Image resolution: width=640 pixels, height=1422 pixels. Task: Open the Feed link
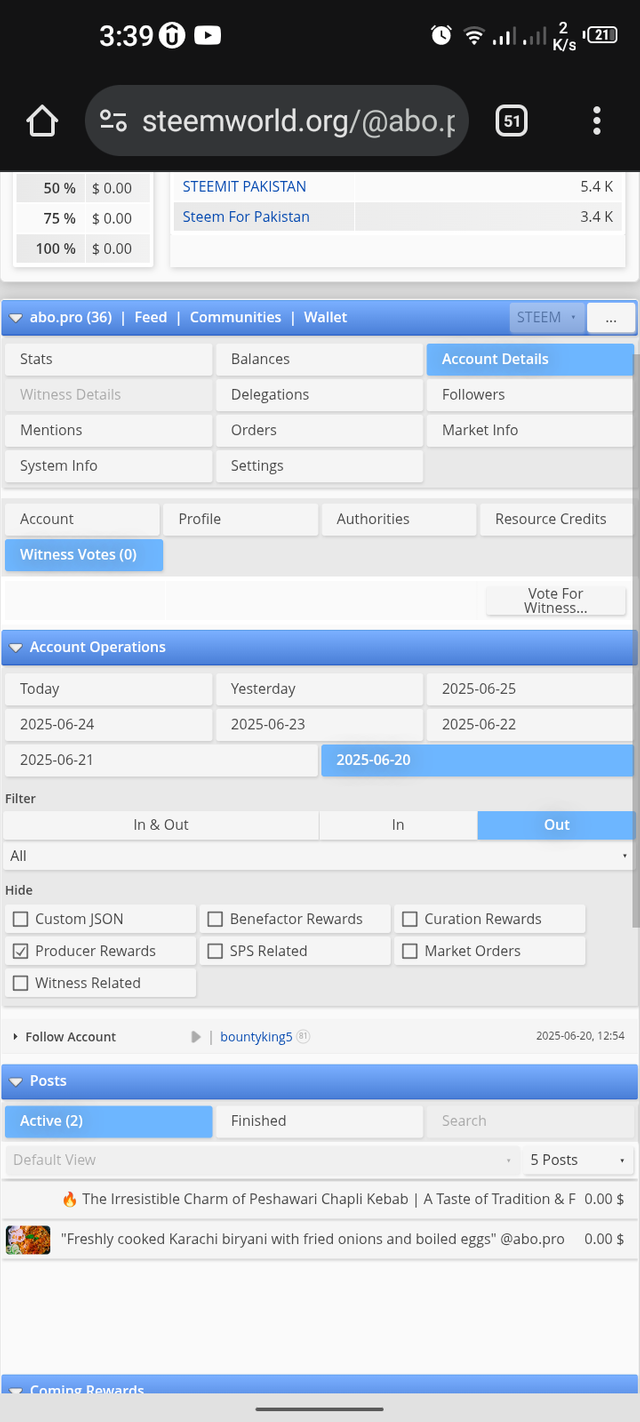(x=151, y=317)
